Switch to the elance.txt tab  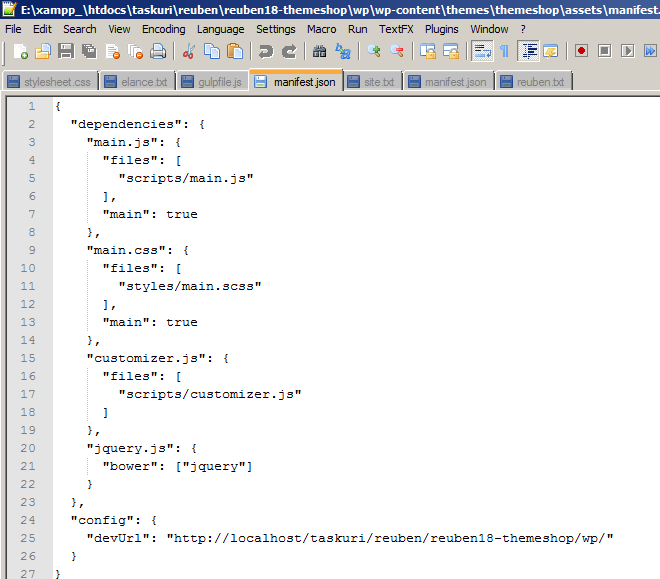137,82
